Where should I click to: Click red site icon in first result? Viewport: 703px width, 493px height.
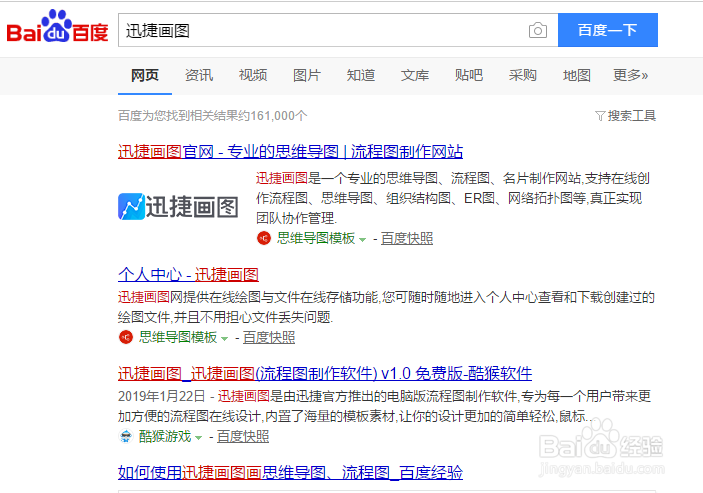click(264, 238)
